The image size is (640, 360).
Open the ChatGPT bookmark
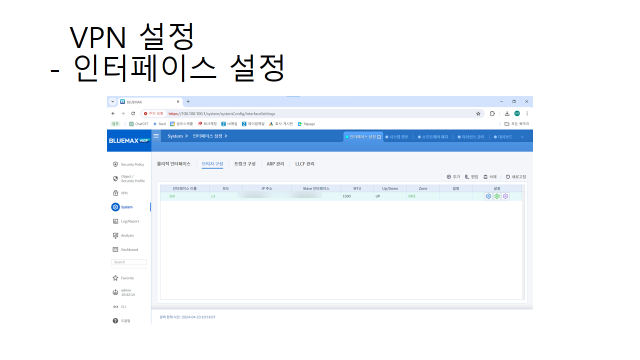click(x=139, y=124)
